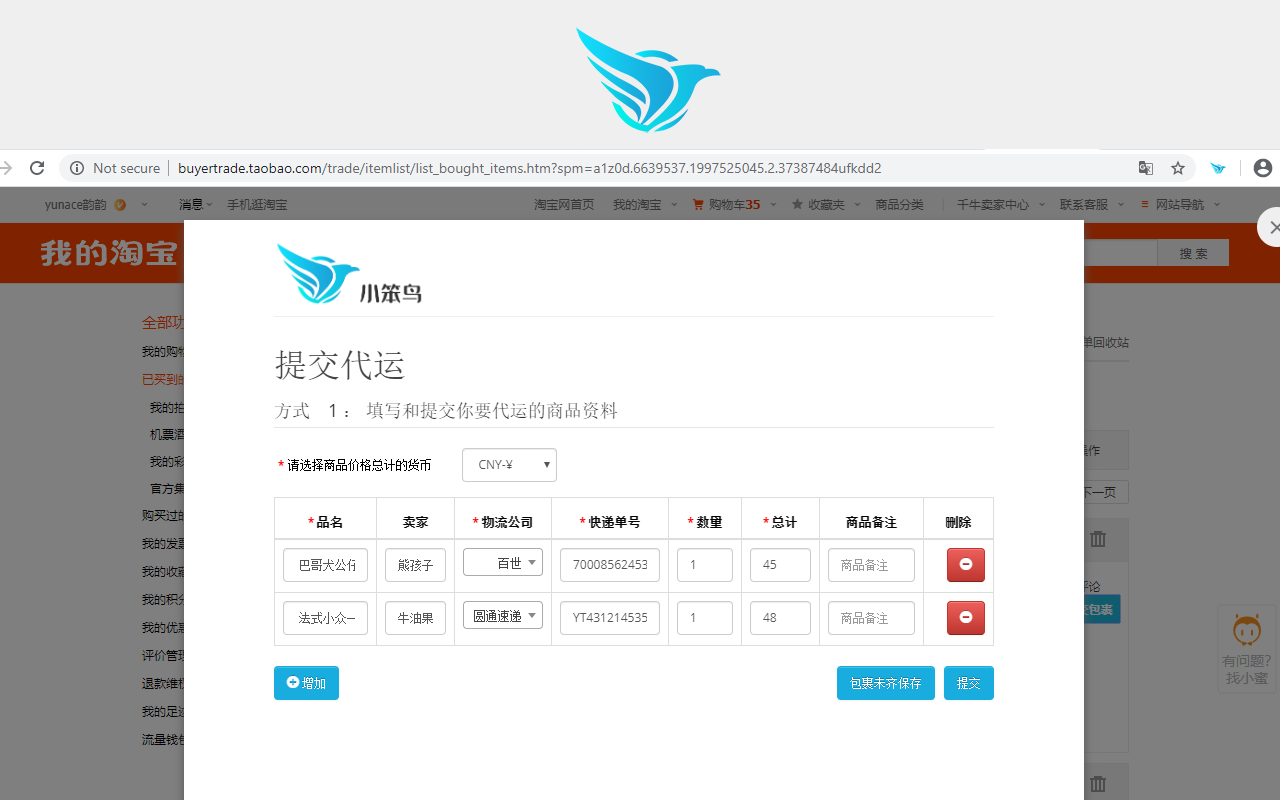The height and width of the screenshot is (800, 1280).
Task: Click the translate page icon in address bar
Action: coord(1146,168)
